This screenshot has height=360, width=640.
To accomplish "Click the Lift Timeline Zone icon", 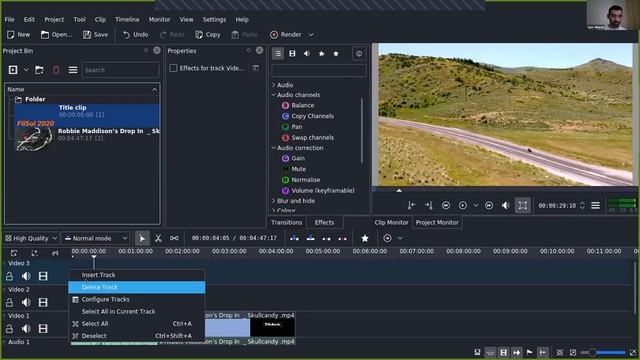I will coord(342,238).
